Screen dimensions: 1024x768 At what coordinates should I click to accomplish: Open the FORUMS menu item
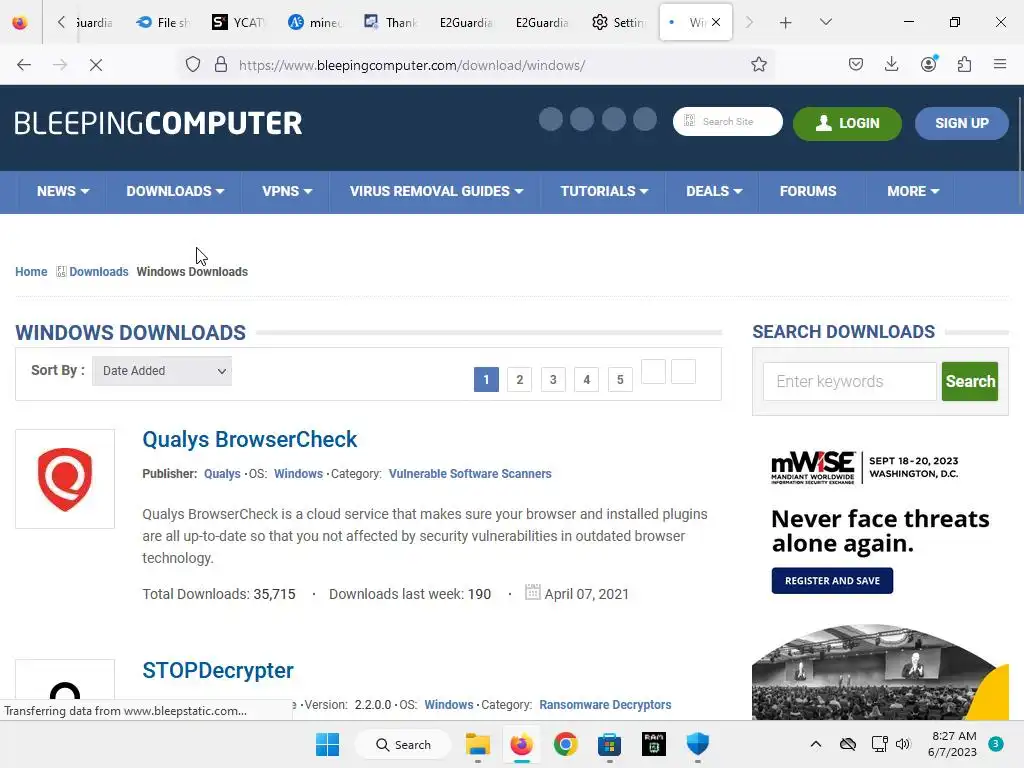tap(808, 191)
